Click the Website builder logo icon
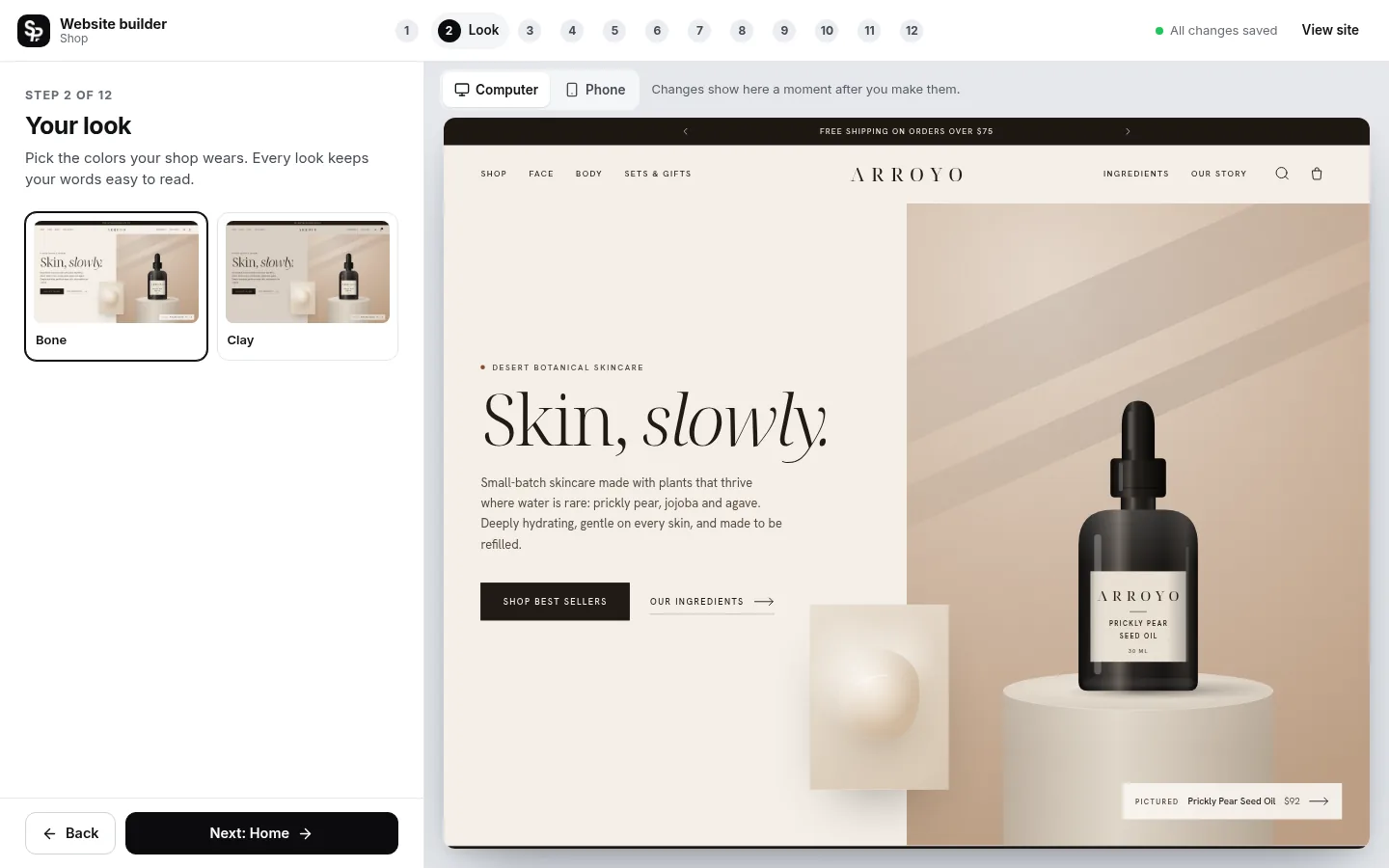Viewport: 1389px width, 868px height. click(34, 31)
